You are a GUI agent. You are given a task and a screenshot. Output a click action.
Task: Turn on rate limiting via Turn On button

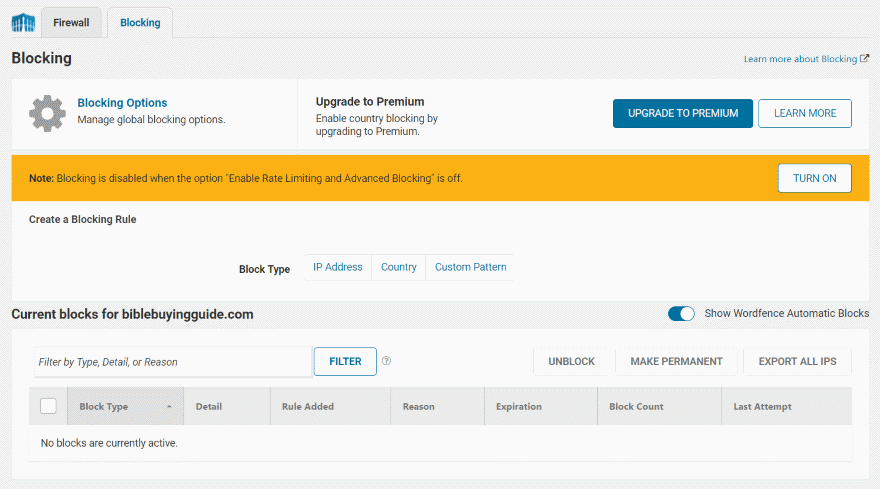(x=814, y=178)
